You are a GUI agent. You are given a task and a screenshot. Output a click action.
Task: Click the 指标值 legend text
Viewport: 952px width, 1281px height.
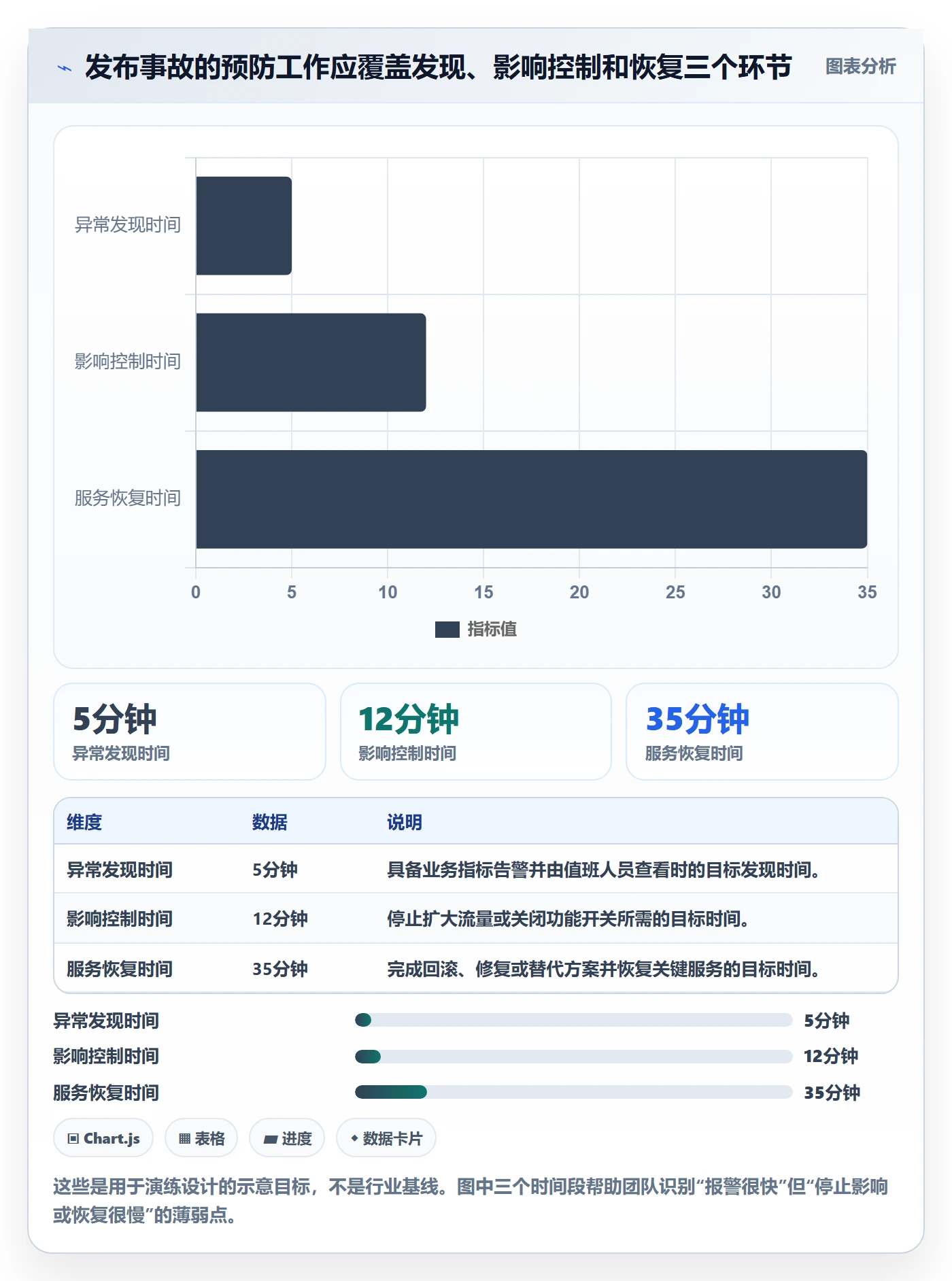(x=492, y=630)
